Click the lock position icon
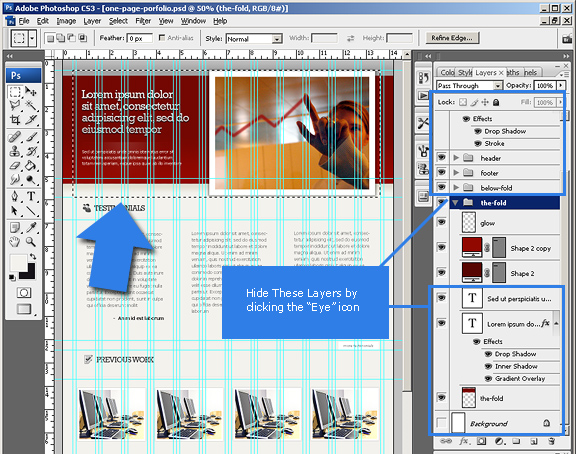 [x=485, y=102]
